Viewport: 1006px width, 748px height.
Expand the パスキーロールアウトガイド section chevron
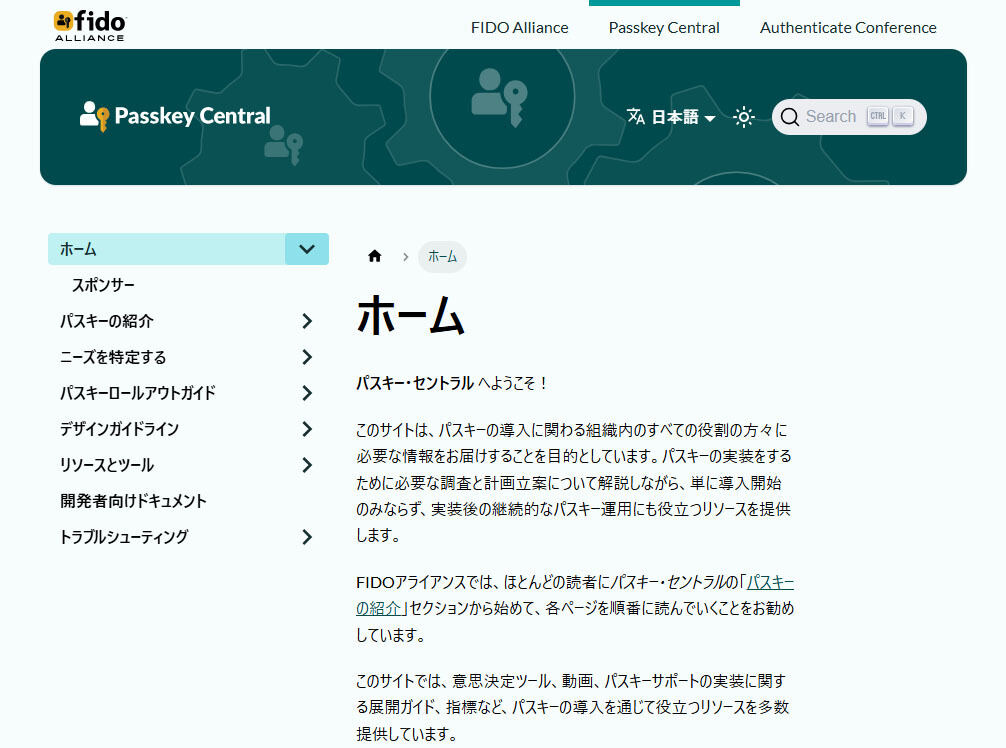(307, 393)
